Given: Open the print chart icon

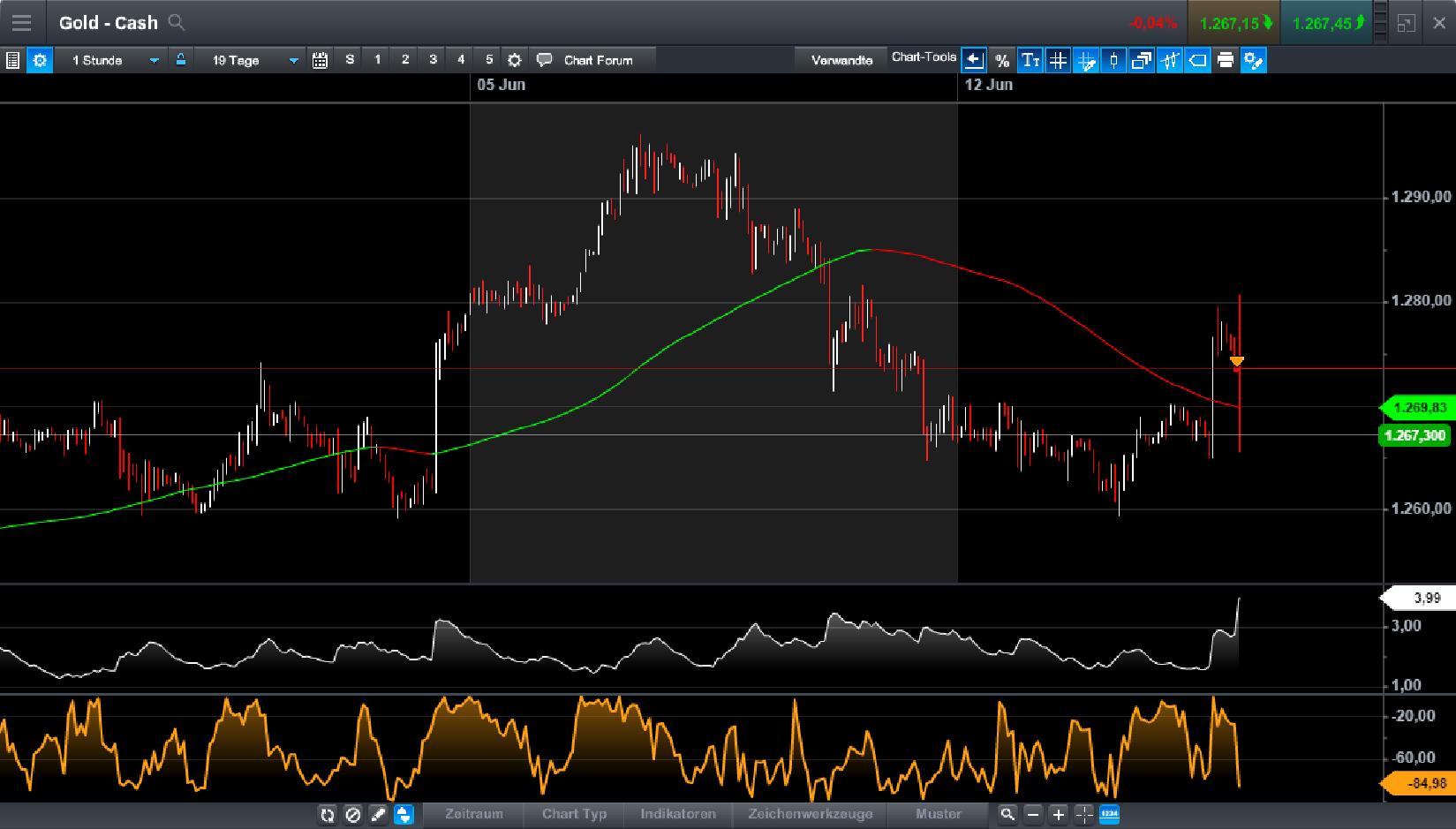Looking at the screenshot, I should coord(1225,61).
